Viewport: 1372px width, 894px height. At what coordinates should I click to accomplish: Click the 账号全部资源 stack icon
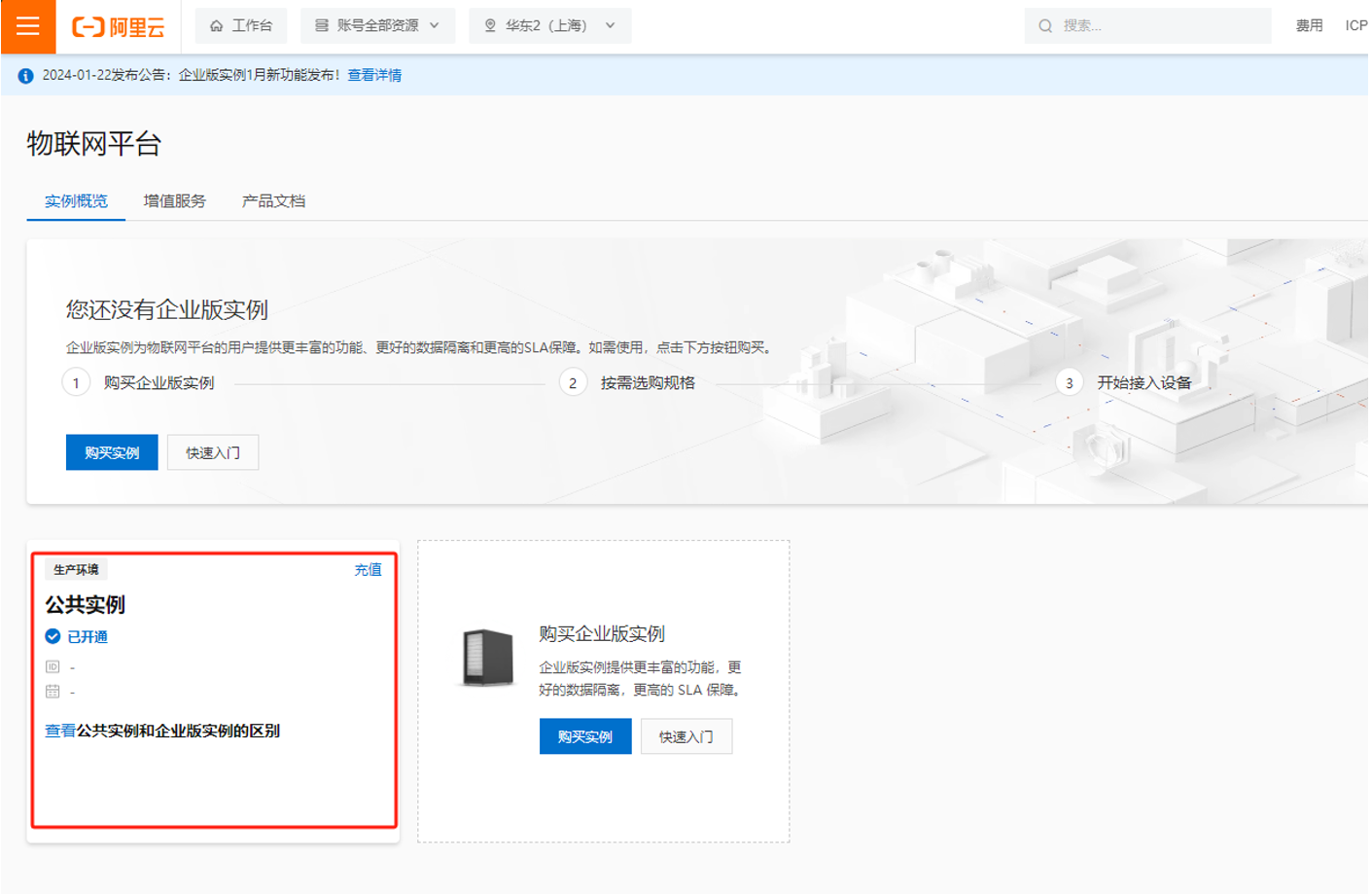click(x=321, y=26)
